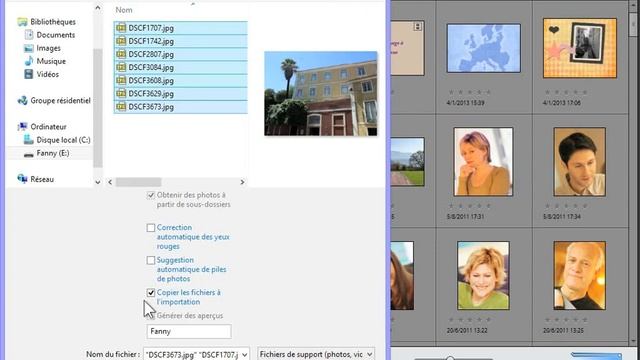Click the zoom slider handle in the organizer
Screen dimensions: 640x360
(x=450, y=358)
